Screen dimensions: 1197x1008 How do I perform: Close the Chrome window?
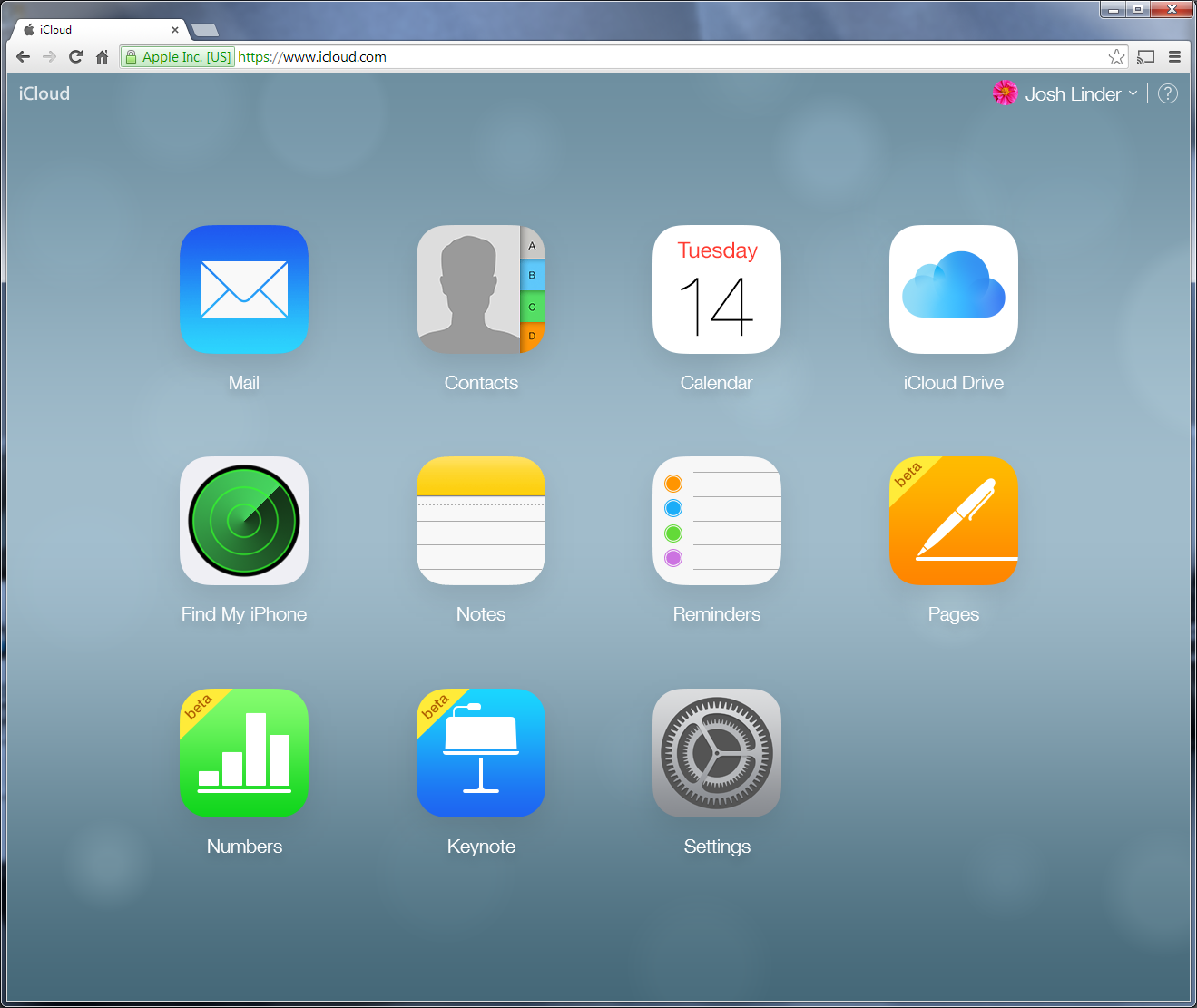(1172, 9)
